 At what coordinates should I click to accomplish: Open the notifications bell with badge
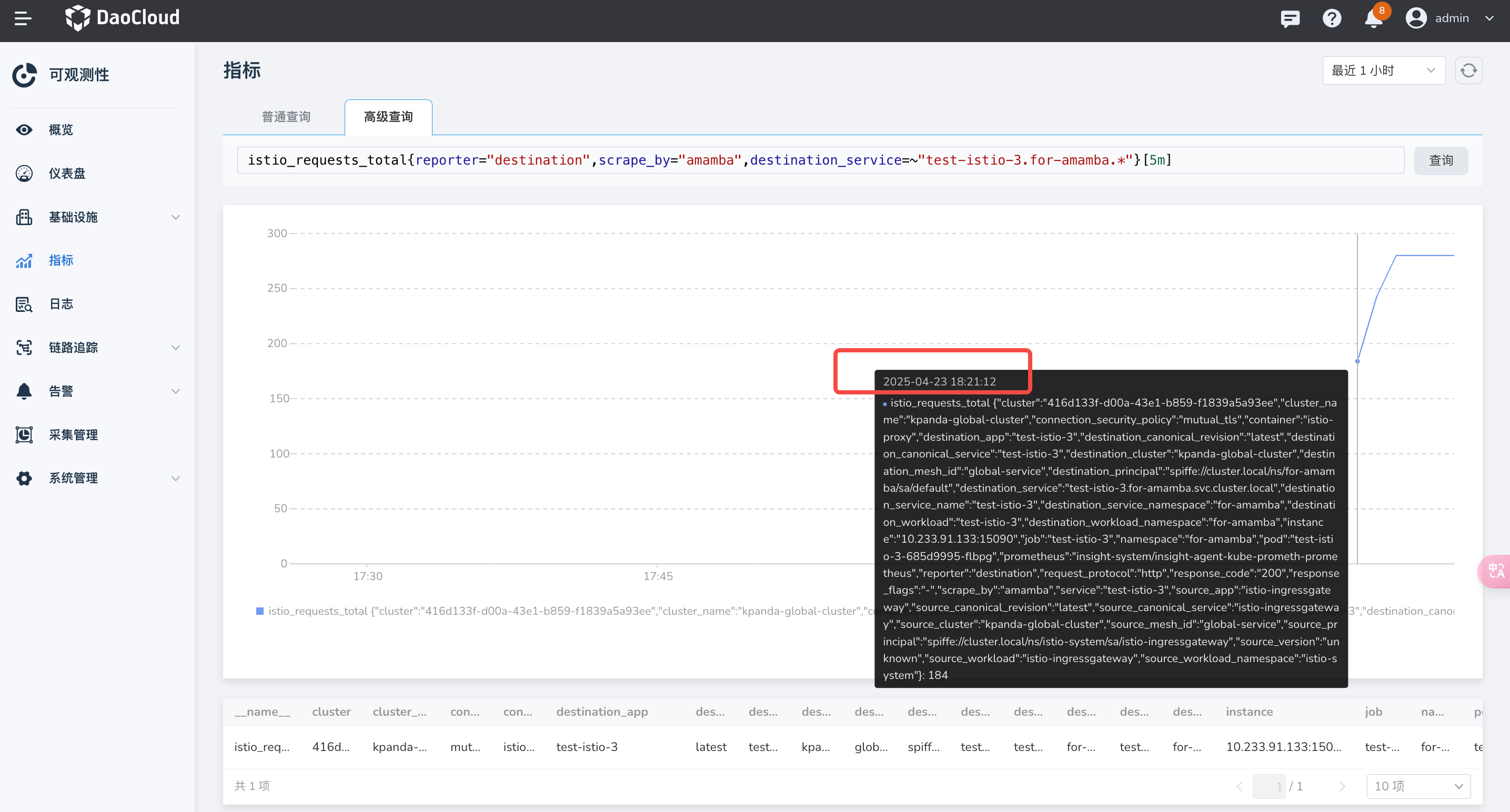pyautogui.click(x=1373, y=19)
